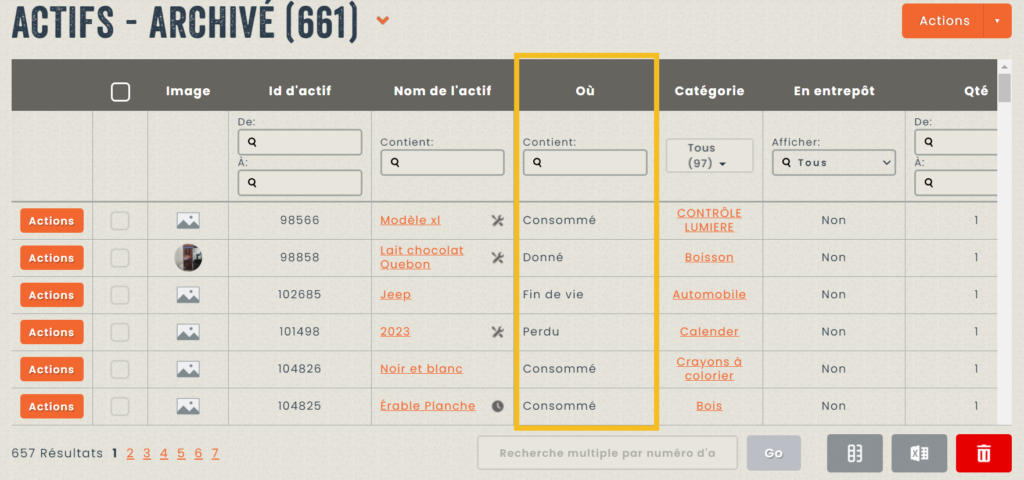1024x480 pixels.
Task: Click the tools icon in the 2023 row
Action: tap(498, 332)
